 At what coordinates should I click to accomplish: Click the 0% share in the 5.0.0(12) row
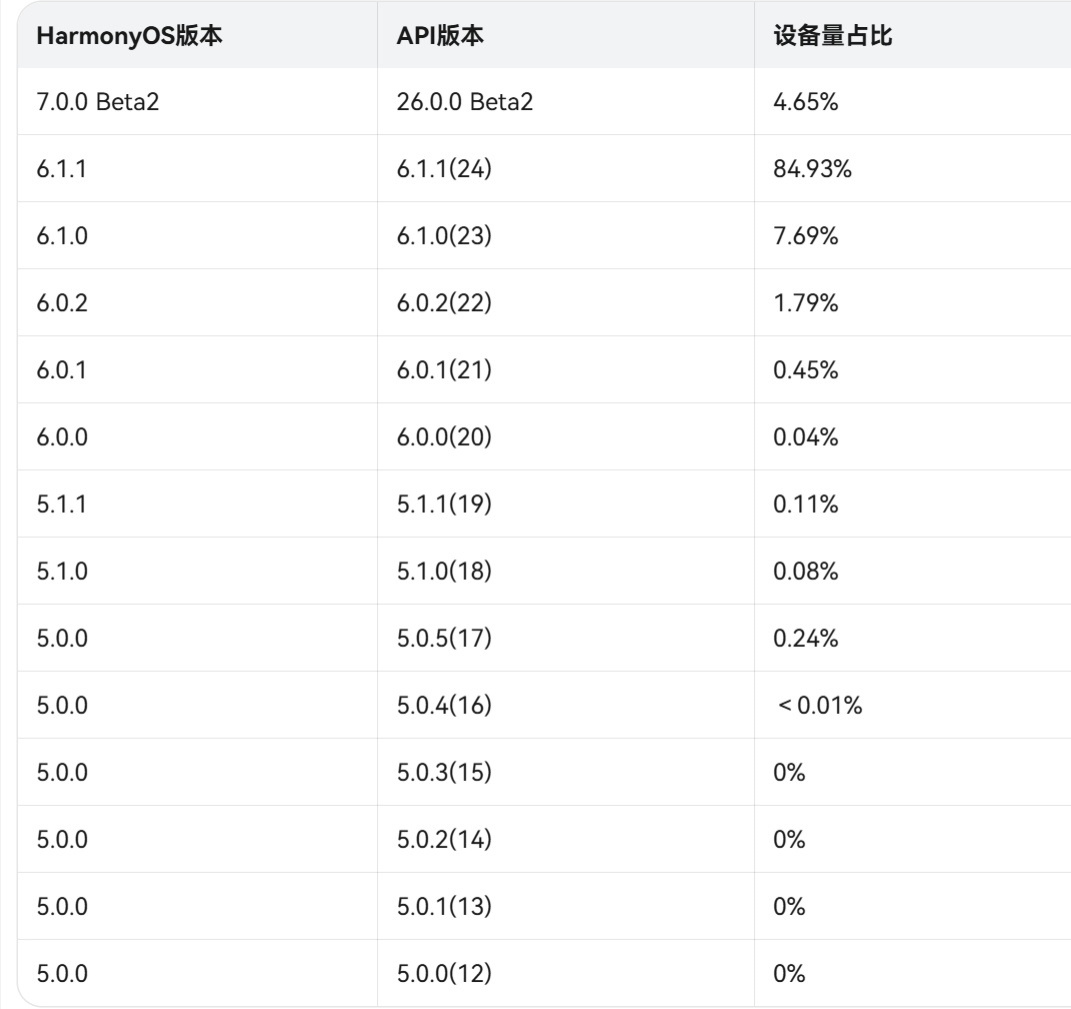click(x=789, y=973)
